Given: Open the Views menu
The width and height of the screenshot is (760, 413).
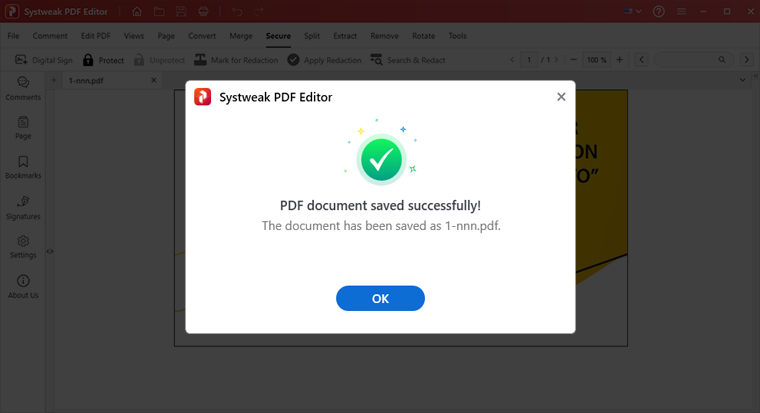Looking at the screenshot, I should point(134,36).
